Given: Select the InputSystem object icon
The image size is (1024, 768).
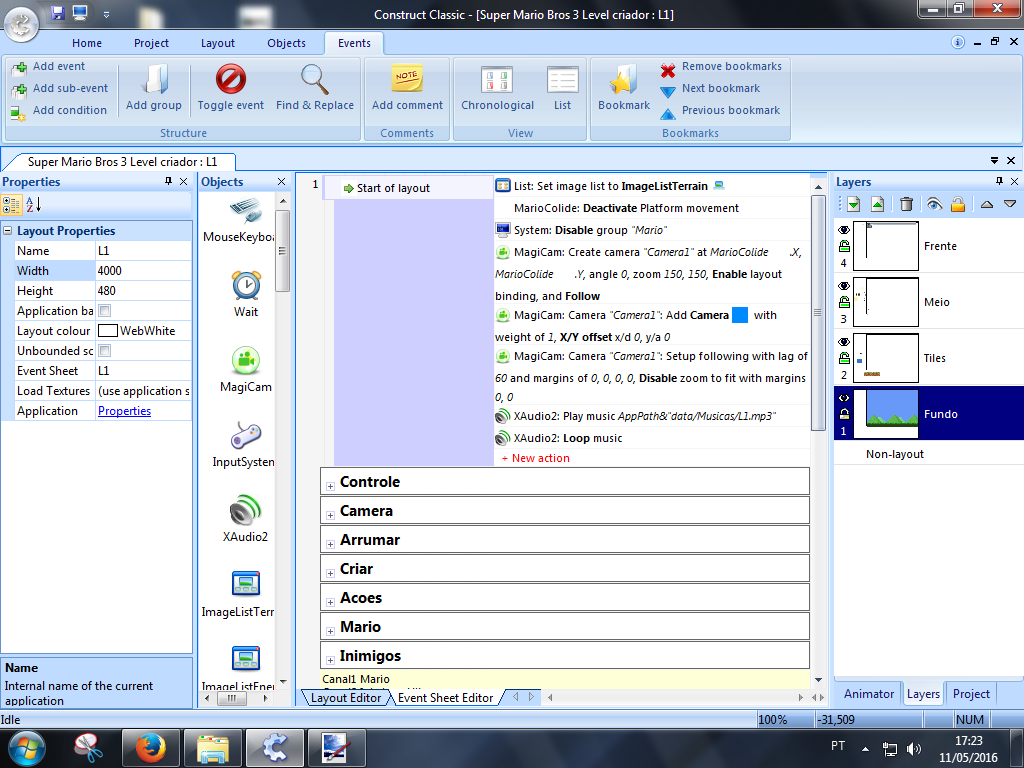Looking at the screenshot, I should coord(246,436).
